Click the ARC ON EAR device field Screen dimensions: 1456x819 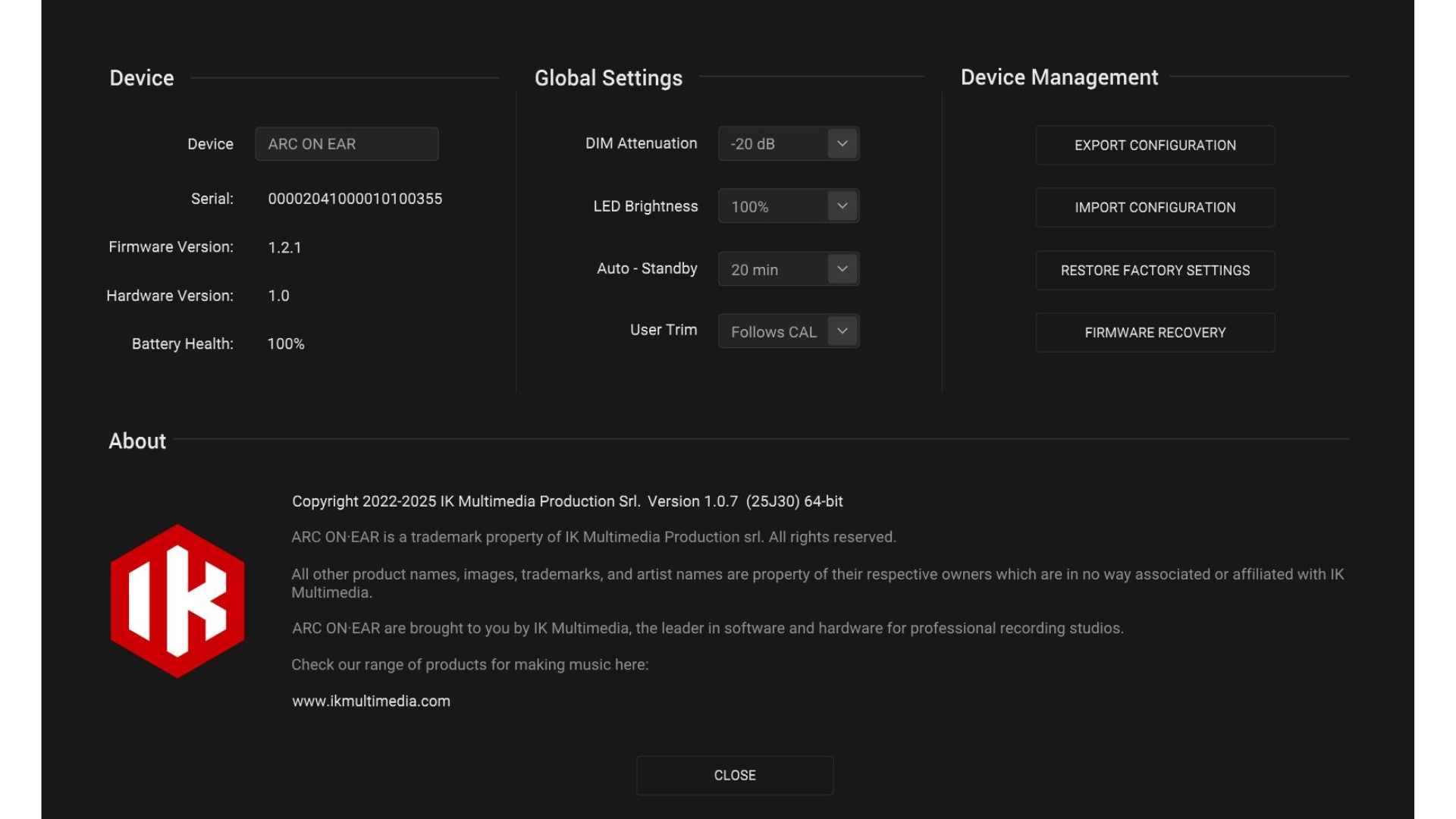click(347, 144)
